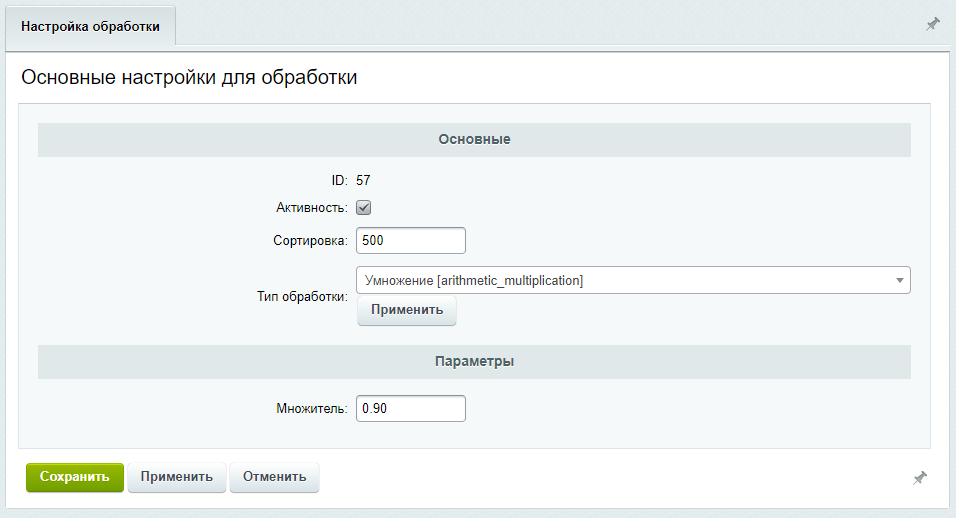Click the ID value 57
Viewport: 956px width, 518px height.
click(x=363, y=180)
